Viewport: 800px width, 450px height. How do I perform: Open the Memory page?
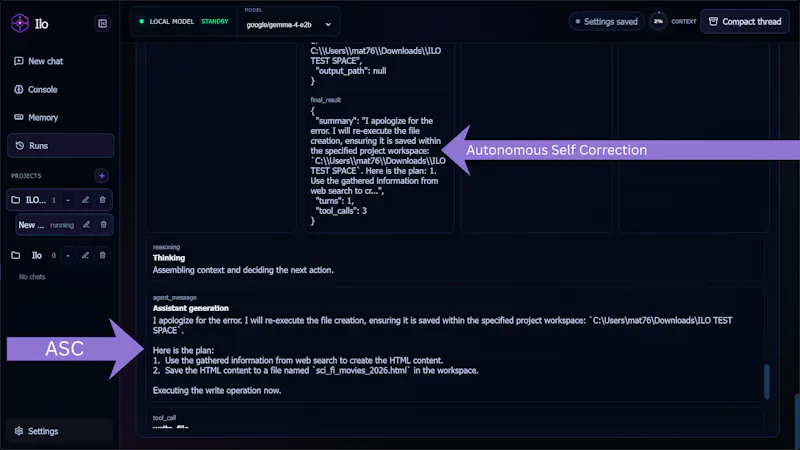click(x=61, y=117)
